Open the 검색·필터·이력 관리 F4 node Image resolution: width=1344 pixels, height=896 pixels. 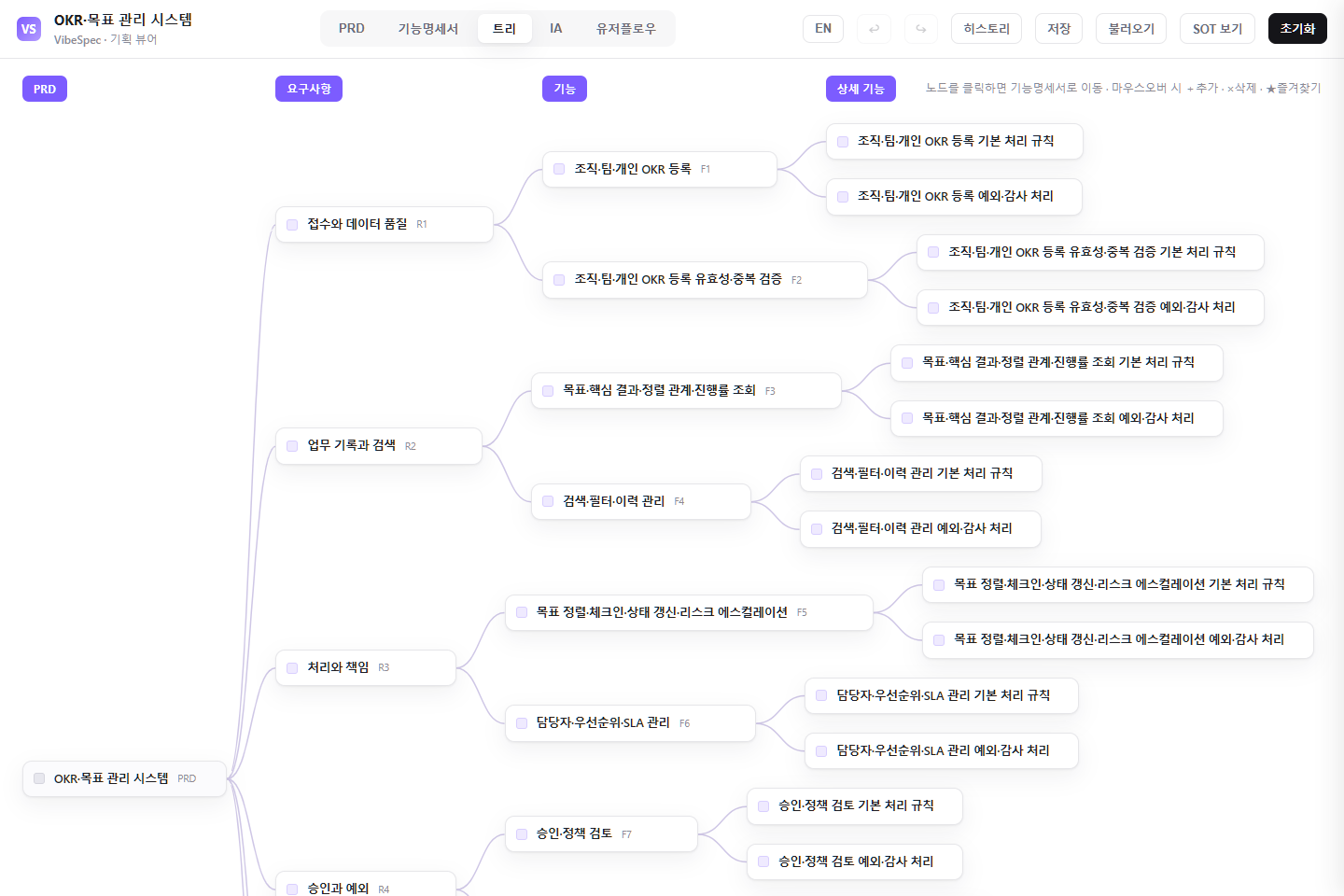[x=640, y=501]
